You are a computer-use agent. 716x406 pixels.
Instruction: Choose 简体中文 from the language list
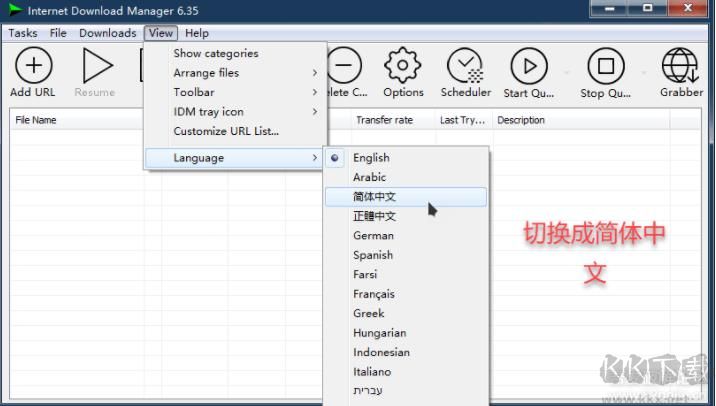pos(375,197)
